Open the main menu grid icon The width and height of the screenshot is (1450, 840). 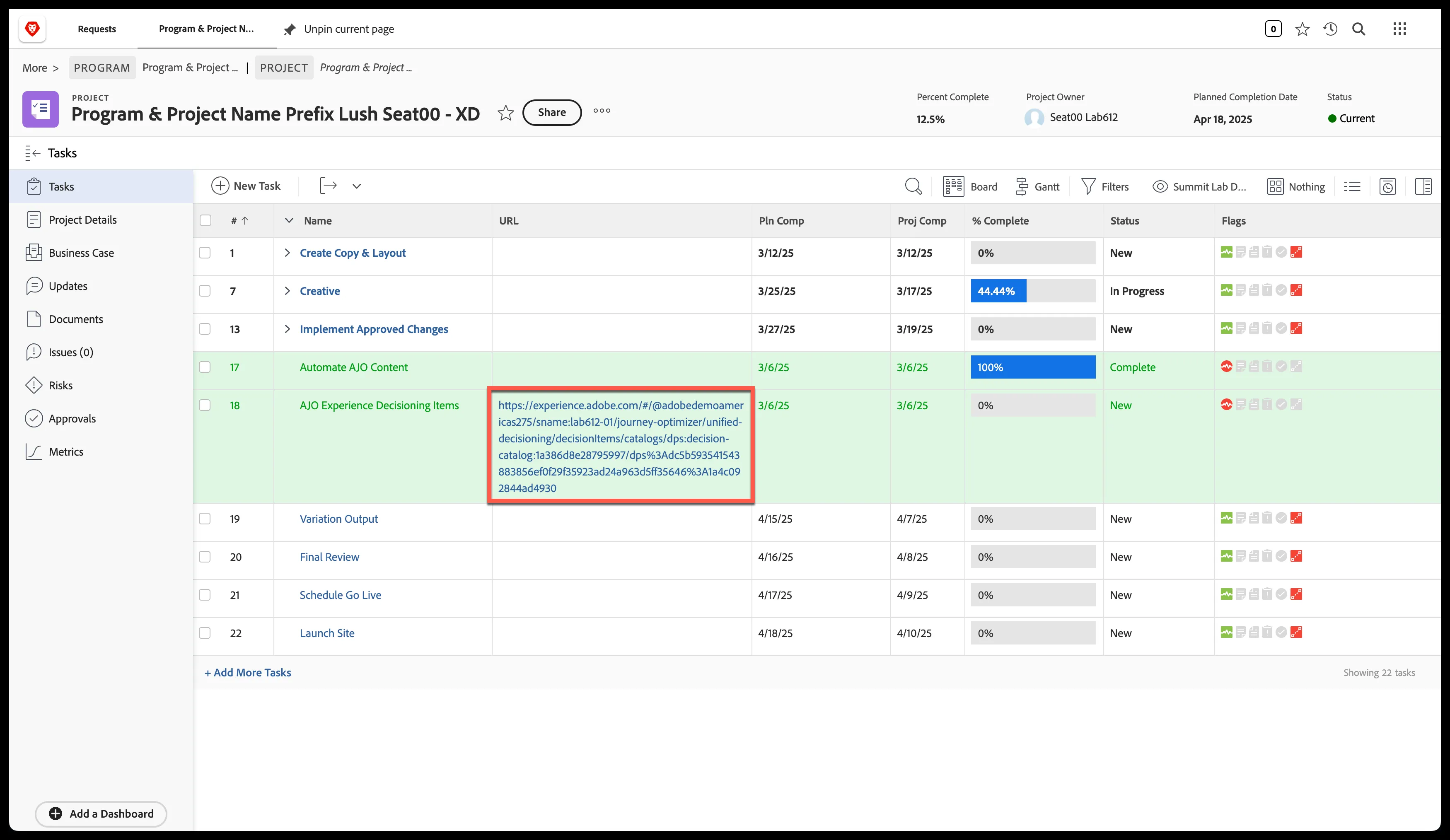tap(1399, 29)
